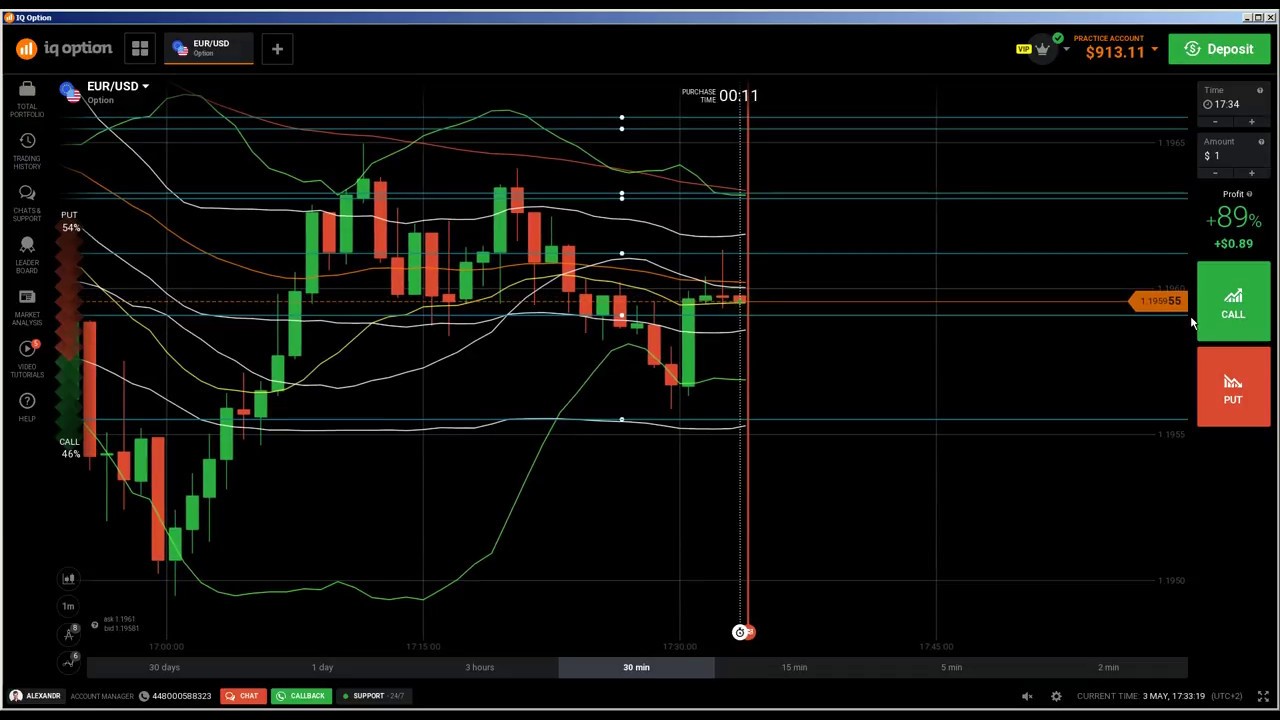Open CHAT with account manager
This screenshot has height=720, width=1280.
coord(241,696)
